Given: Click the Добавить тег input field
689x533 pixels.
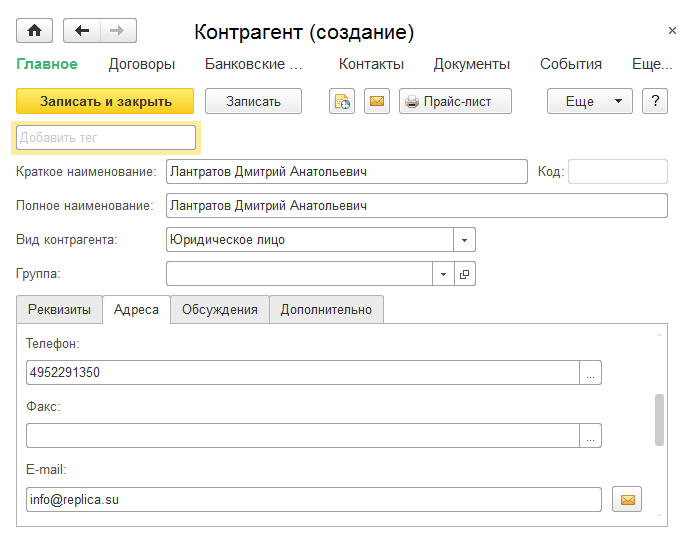Looking at the screenshot, I should (106, 137).
